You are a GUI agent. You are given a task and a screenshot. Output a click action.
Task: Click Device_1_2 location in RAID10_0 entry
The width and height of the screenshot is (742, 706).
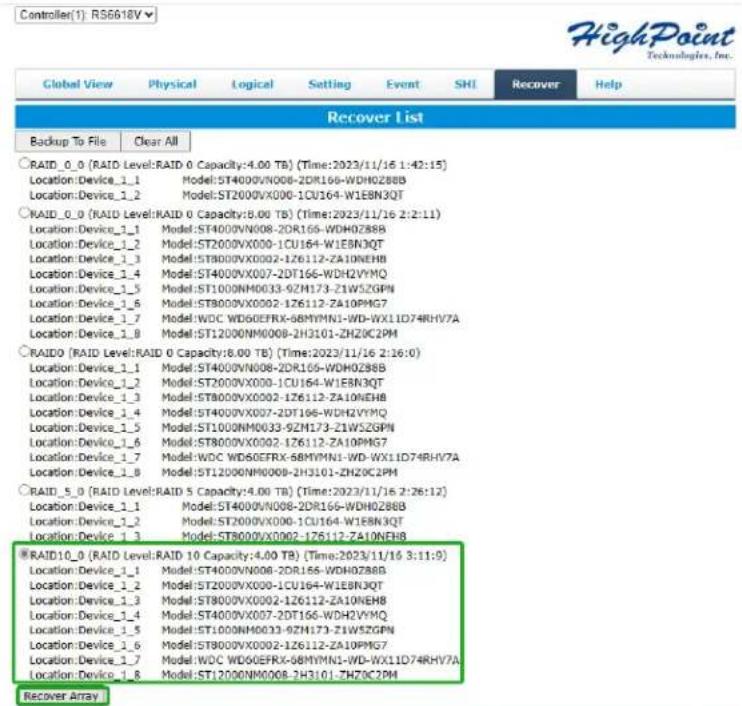pyautogui.click(x=85, y=585)
